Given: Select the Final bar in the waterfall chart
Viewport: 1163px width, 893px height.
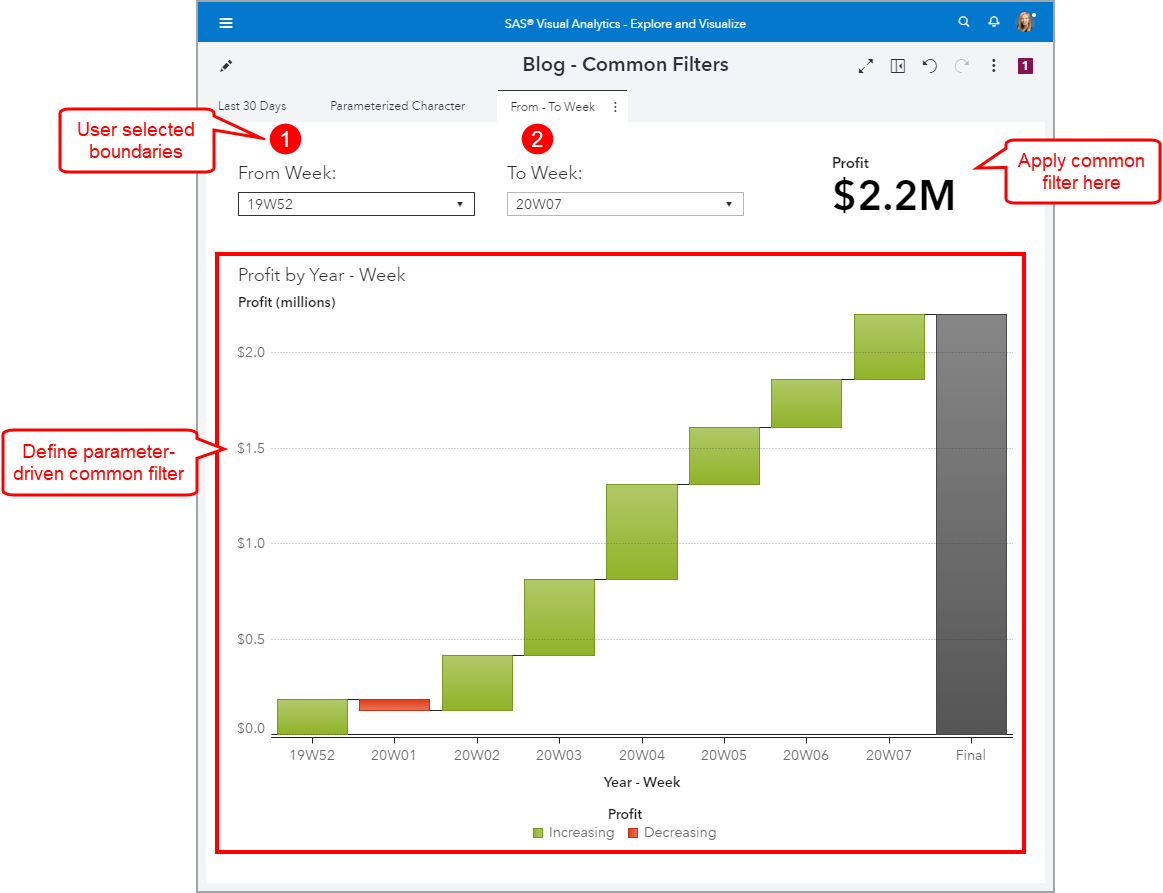Looking at the screenshot, I should click(x=970, y=520).
